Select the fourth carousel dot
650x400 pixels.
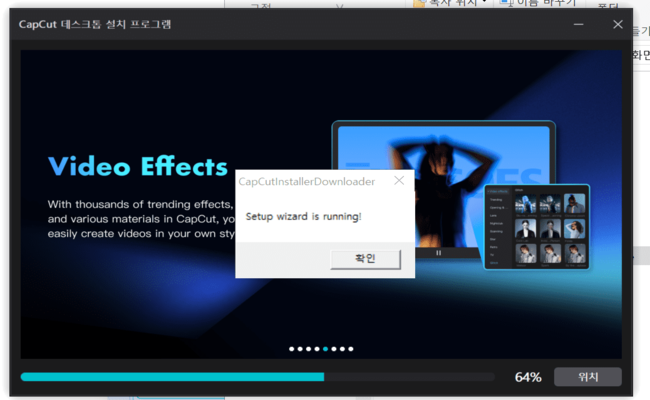tap(317, 349)
